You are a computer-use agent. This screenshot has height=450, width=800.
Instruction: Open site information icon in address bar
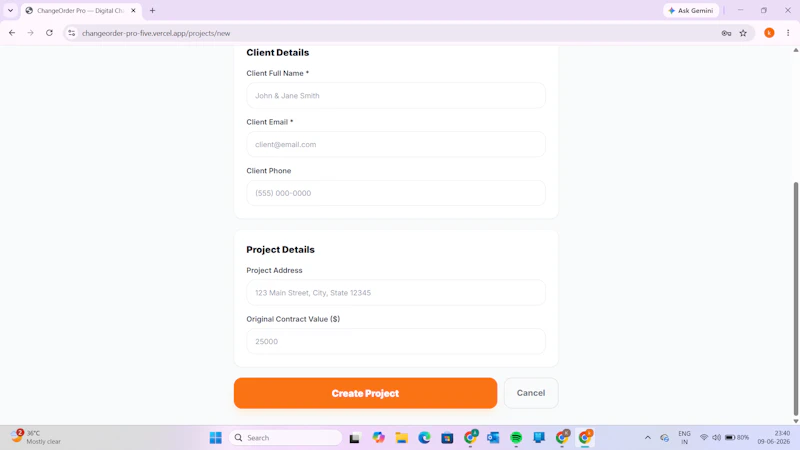71,33
